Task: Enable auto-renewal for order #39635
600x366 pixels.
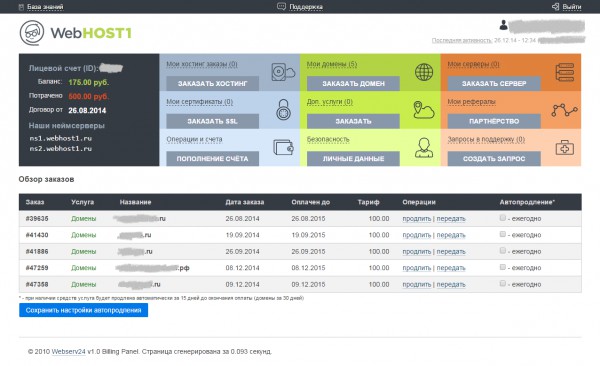Action: pos(502,218)
